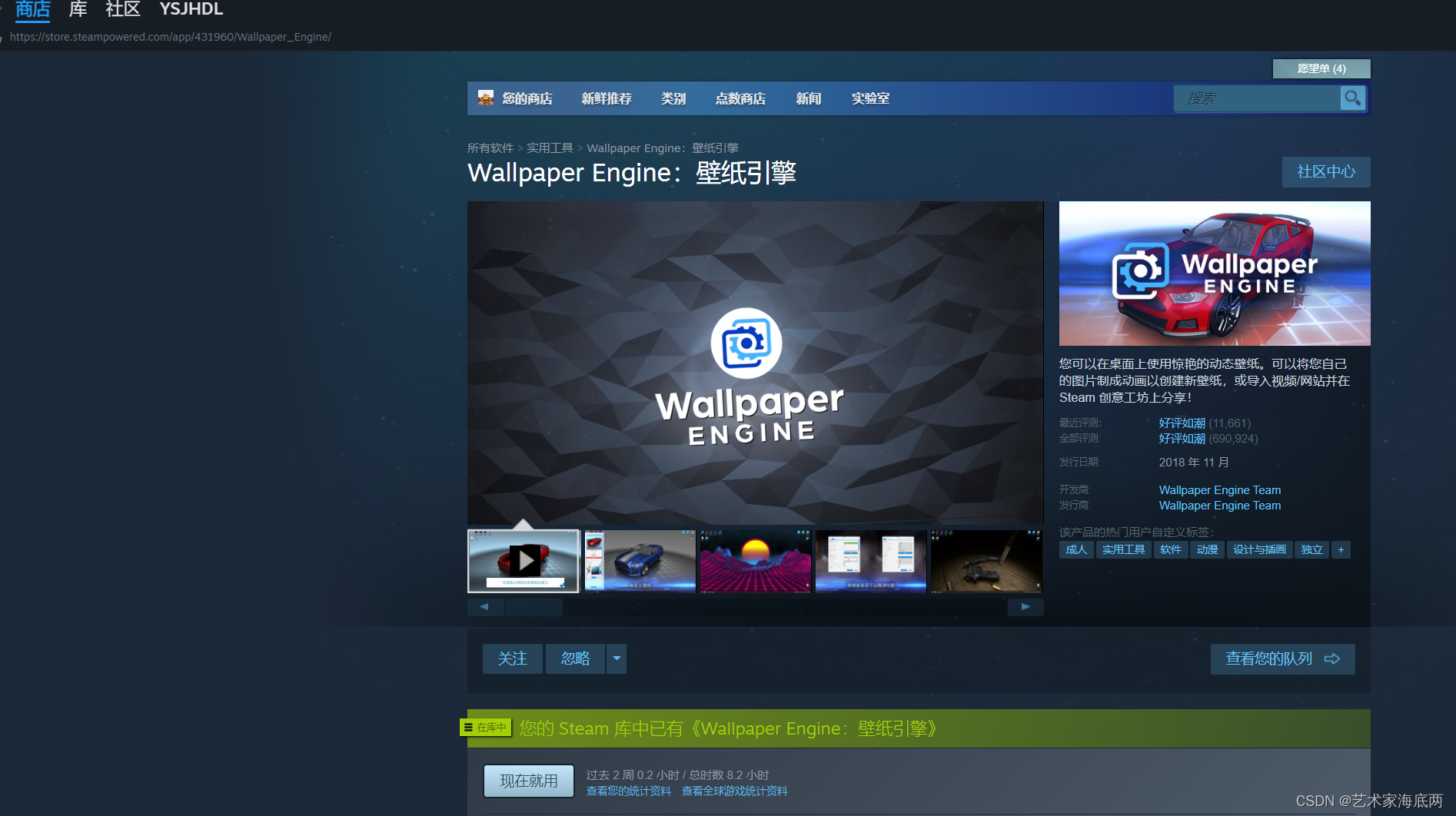This screenshot has height=816, width=1456.
Task: Click the 在库中 badge
Action: point(486,727)
